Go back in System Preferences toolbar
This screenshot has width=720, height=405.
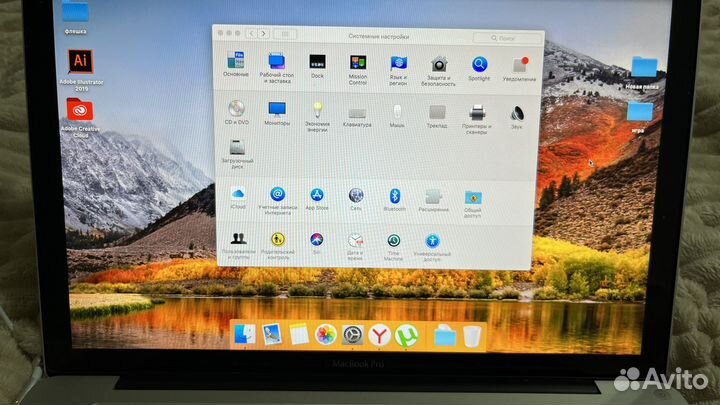251,34
